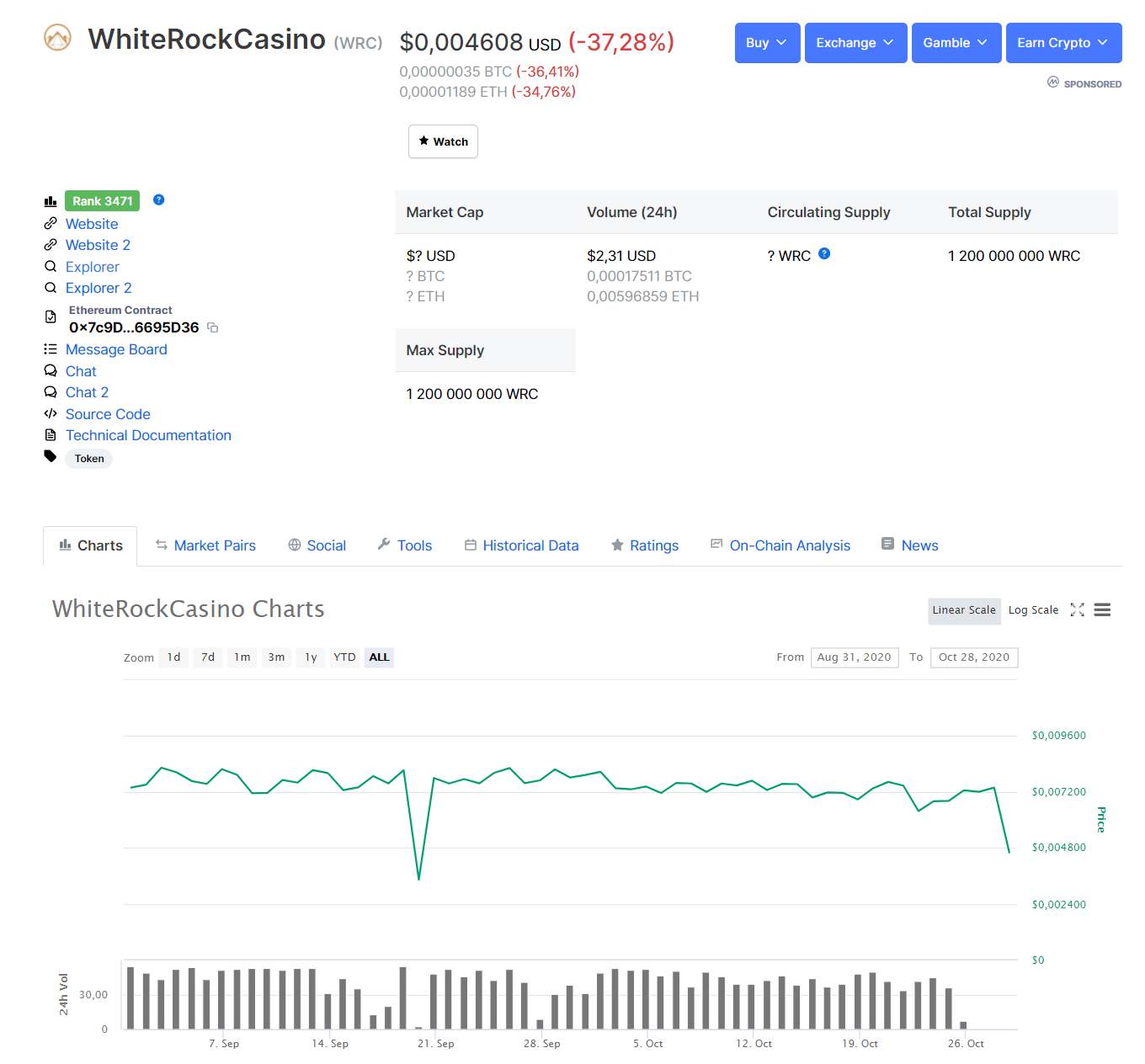
Task: Expand the Exchange dropdown
Action: (x=855, y=43)
